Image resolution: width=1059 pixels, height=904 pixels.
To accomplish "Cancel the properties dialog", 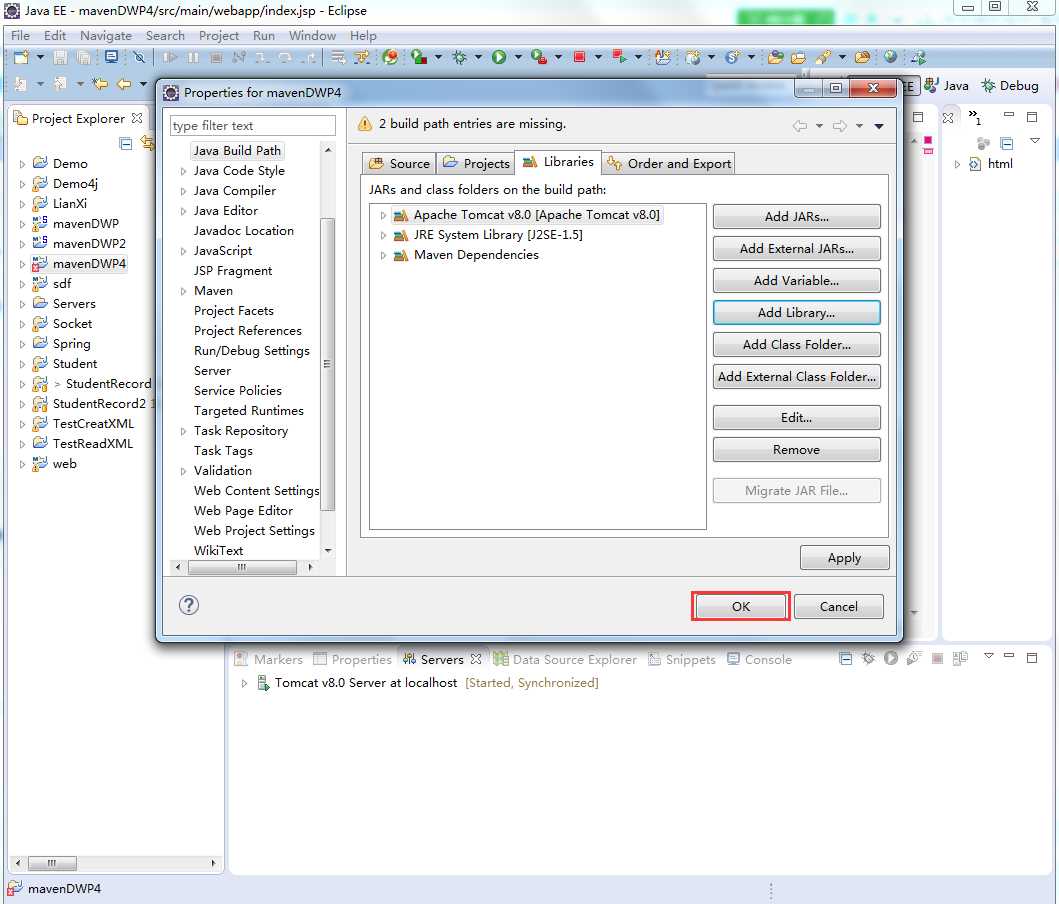I will [x=838, y=606].
